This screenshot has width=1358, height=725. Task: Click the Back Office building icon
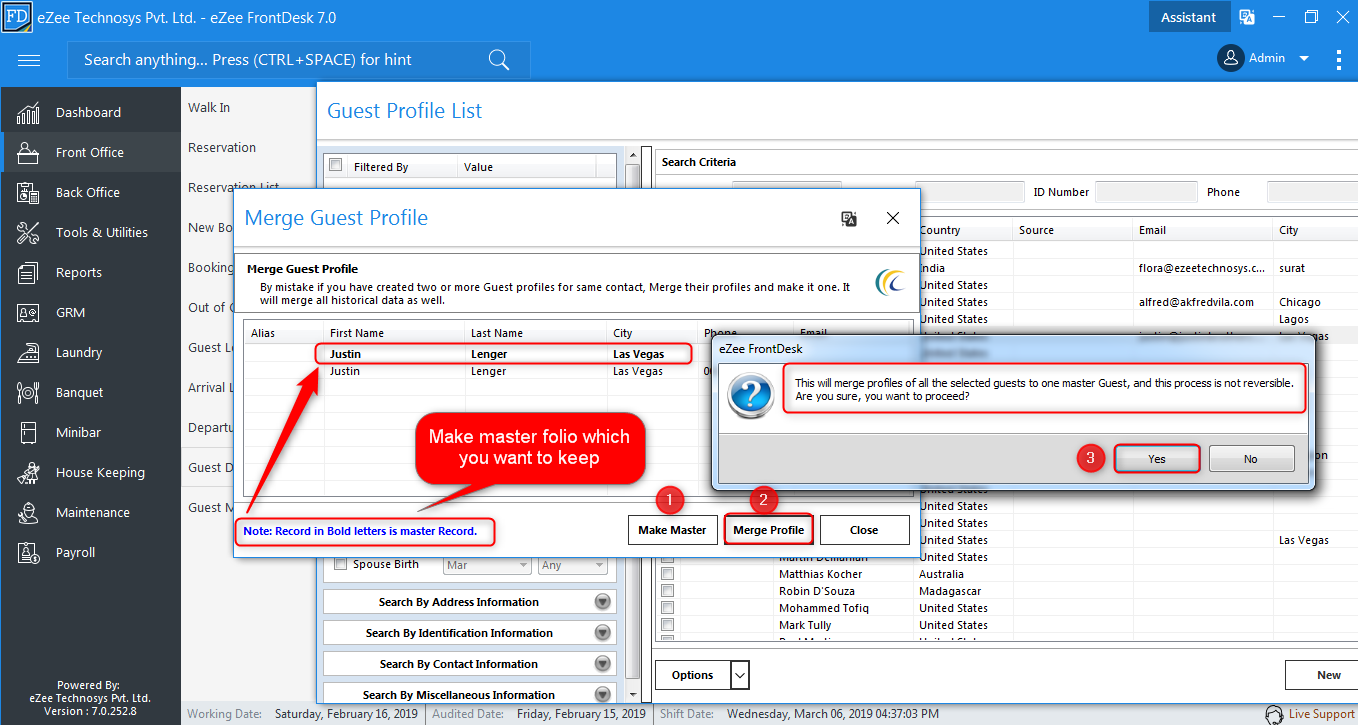pyautogui.click(x=28, y=193)
